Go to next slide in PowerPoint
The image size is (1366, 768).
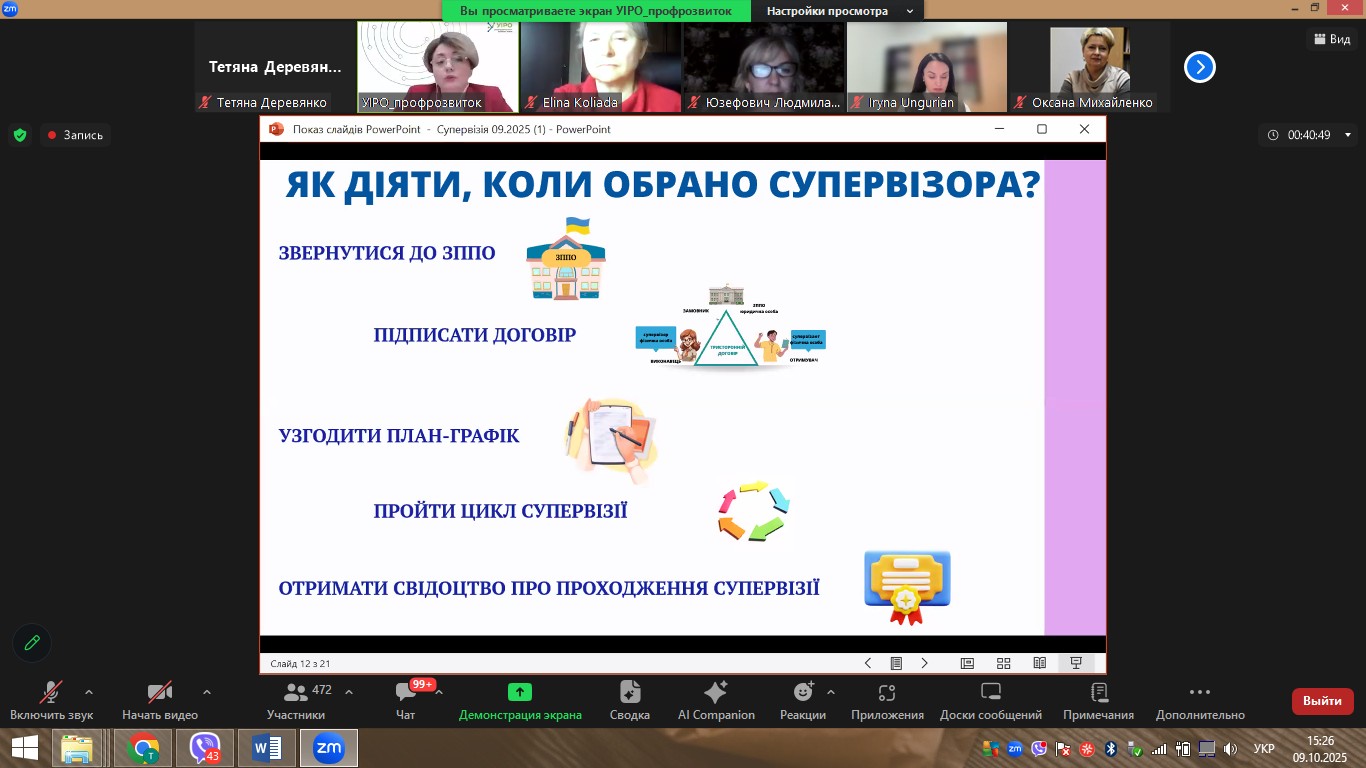(x=925, y=663)
